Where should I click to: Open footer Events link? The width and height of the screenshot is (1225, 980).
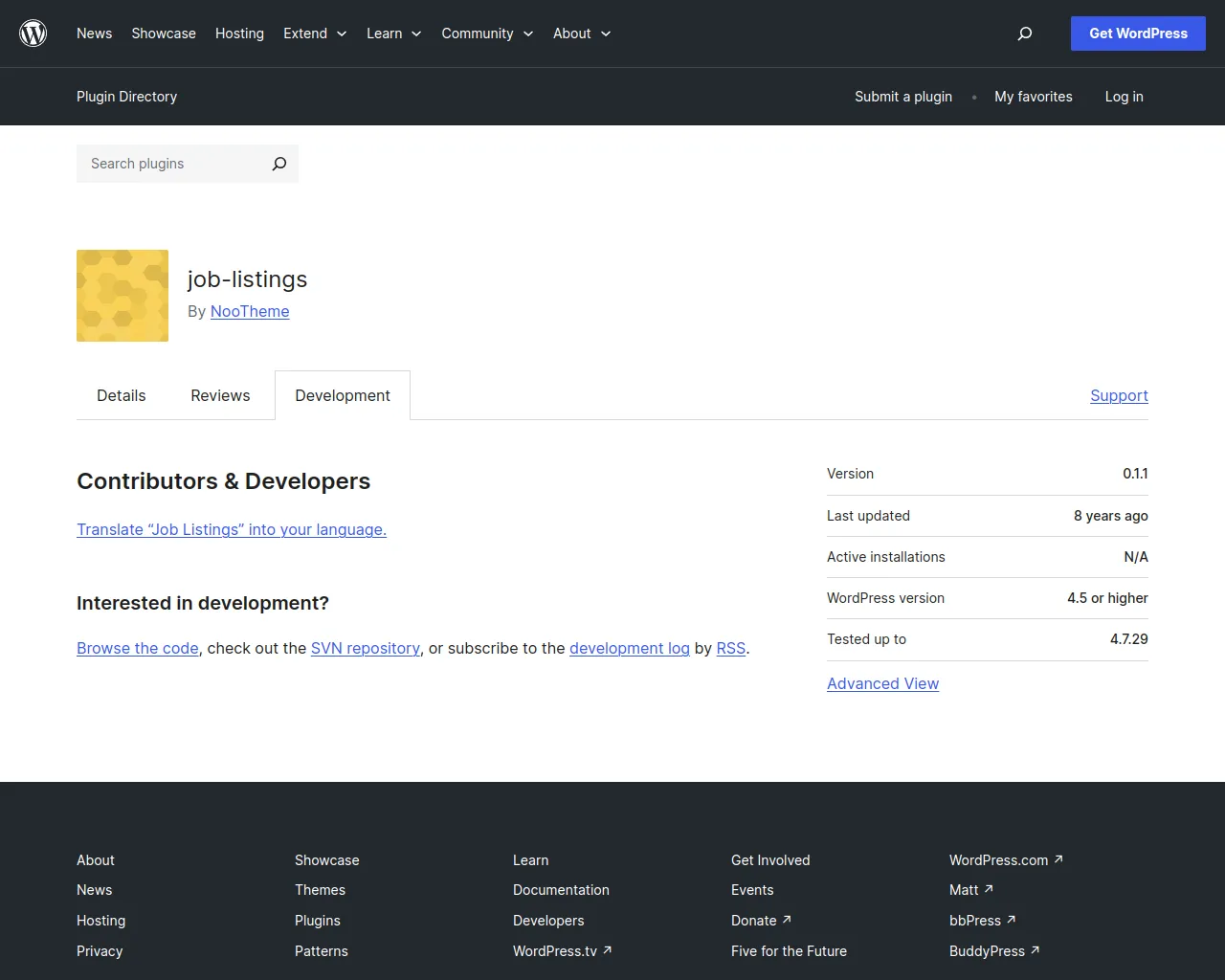pos(752,890)
